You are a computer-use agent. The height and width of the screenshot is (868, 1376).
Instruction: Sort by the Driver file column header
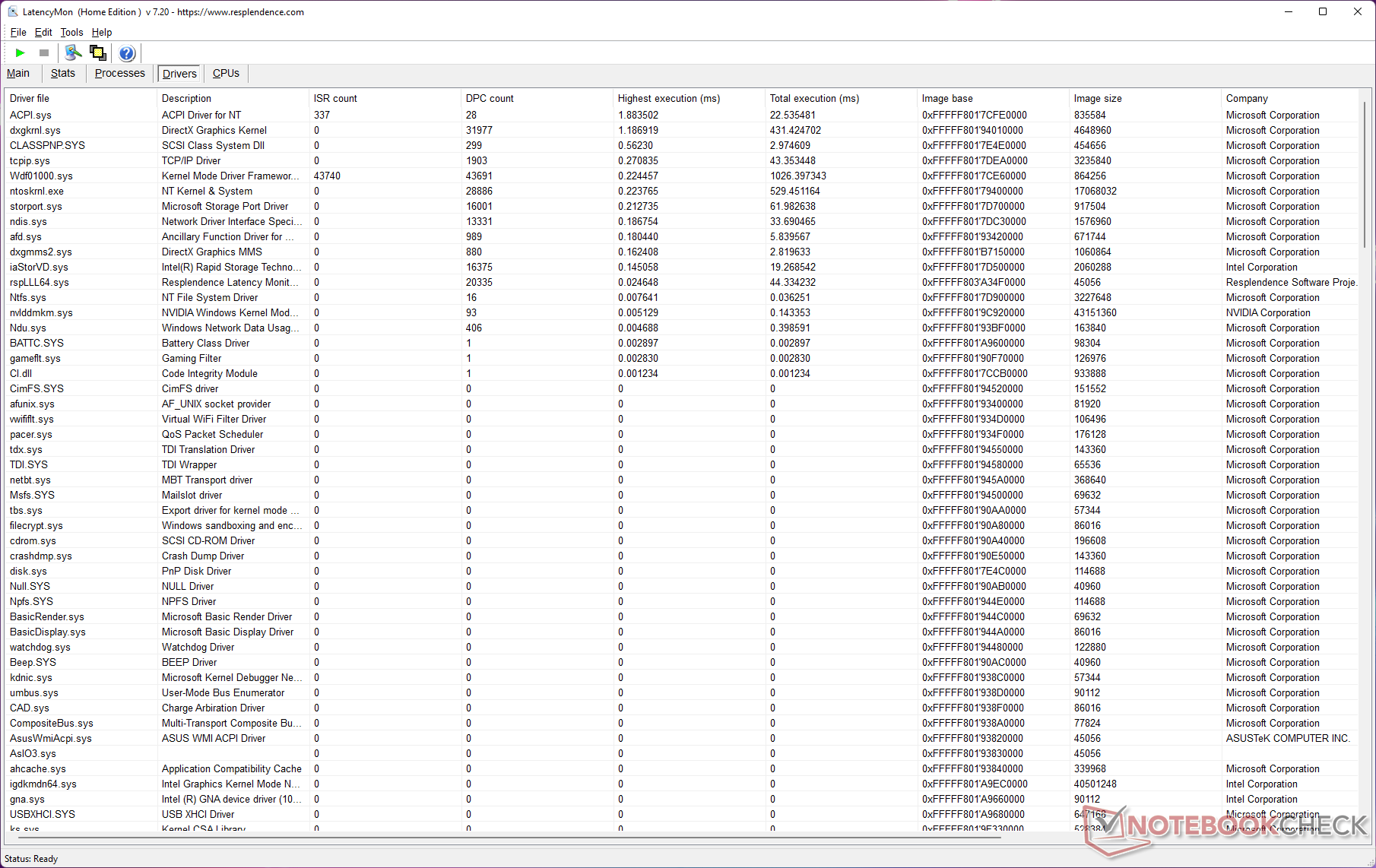[x=81, y=98]
